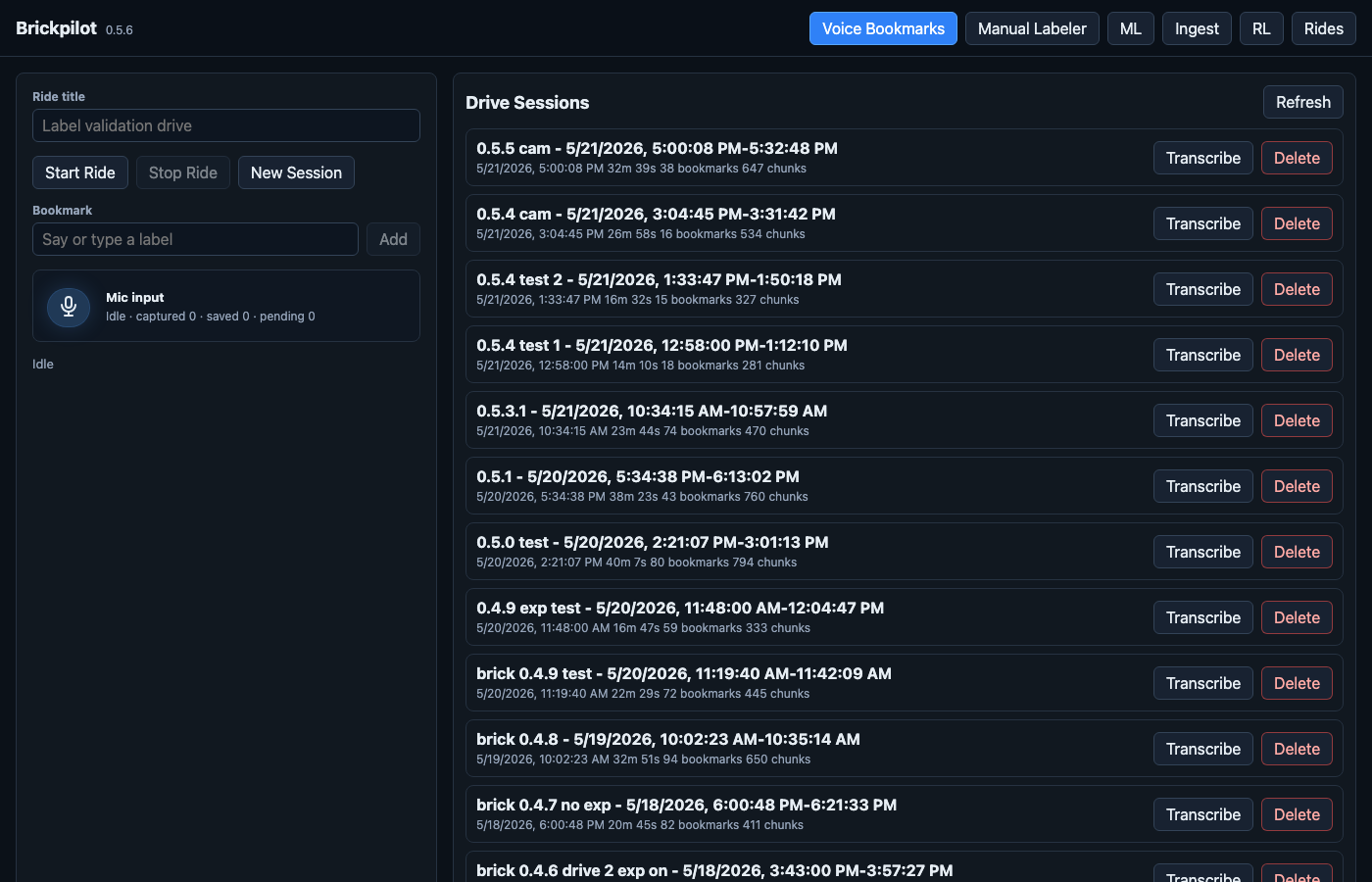
Task: Delete the 0.5.1 session
Action: 1297,486
